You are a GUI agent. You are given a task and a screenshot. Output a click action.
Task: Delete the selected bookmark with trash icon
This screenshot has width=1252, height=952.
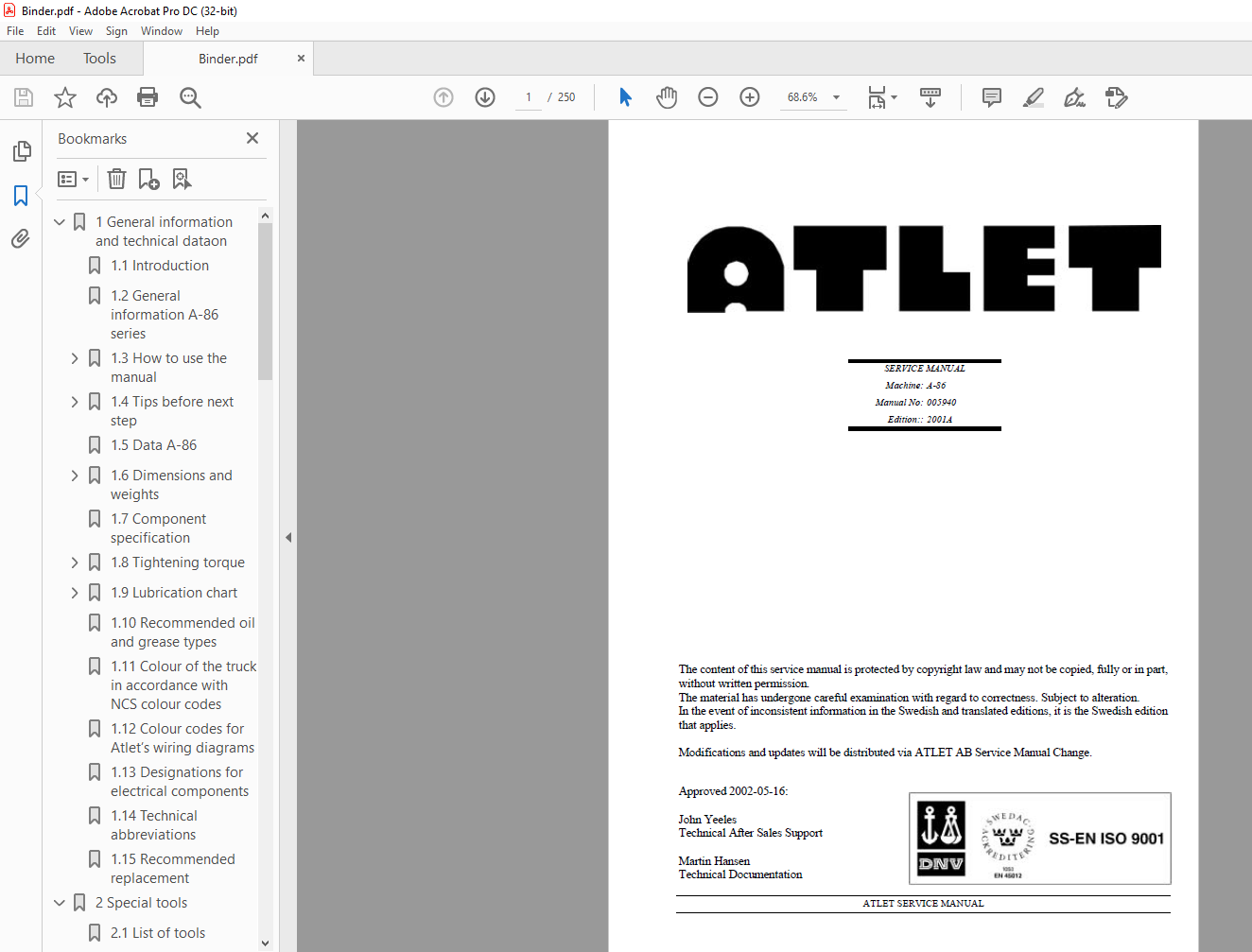coord(116,179)
